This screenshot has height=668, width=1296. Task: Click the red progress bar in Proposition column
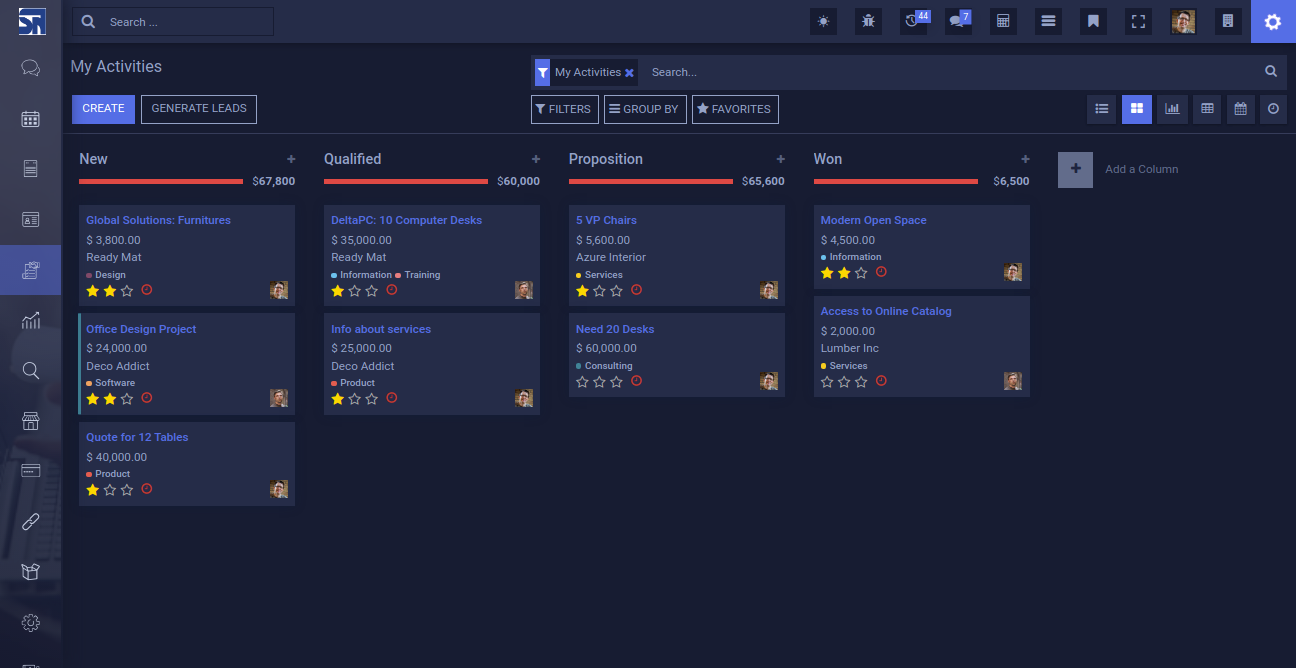(x=651, y=181)
